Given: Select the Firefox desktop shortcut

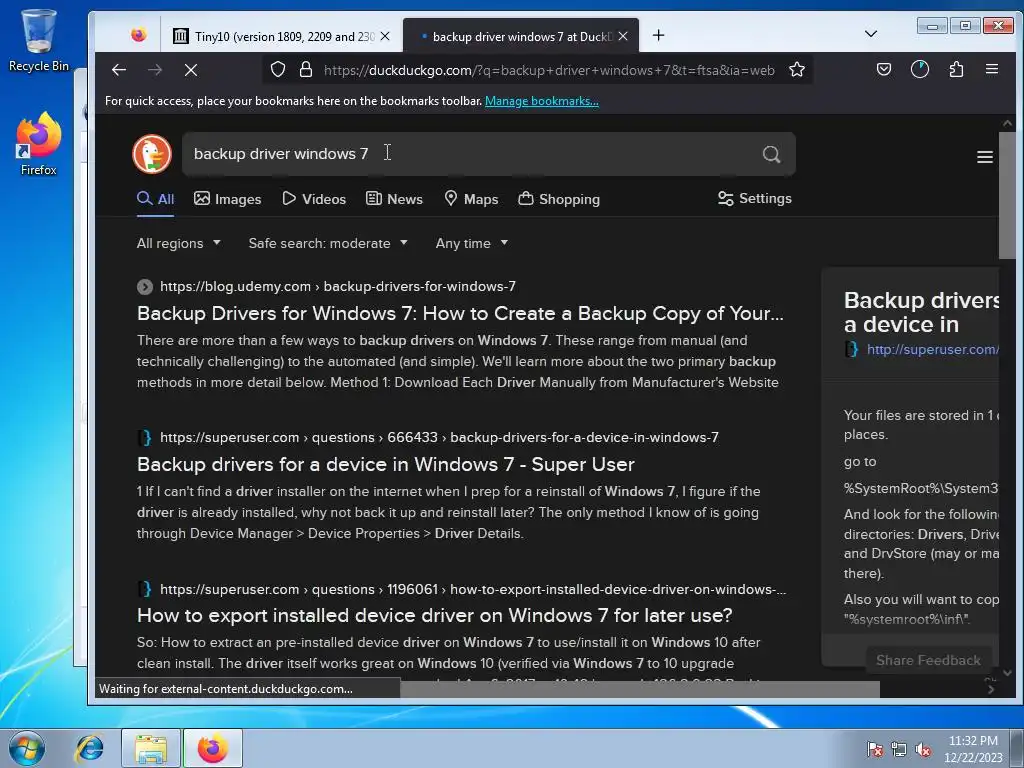Looking at the screenshot, I should click(39, 144).
